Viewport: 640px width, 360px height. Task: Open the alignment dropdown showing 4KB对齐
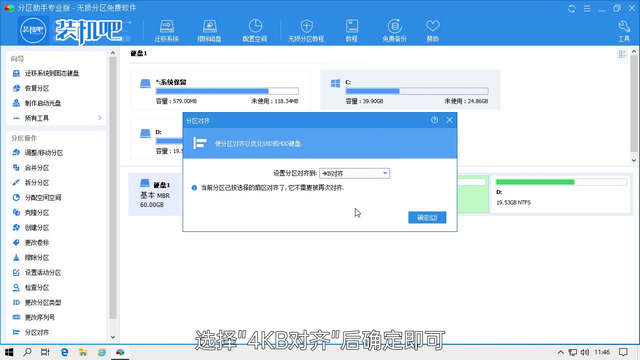(354, 173)
